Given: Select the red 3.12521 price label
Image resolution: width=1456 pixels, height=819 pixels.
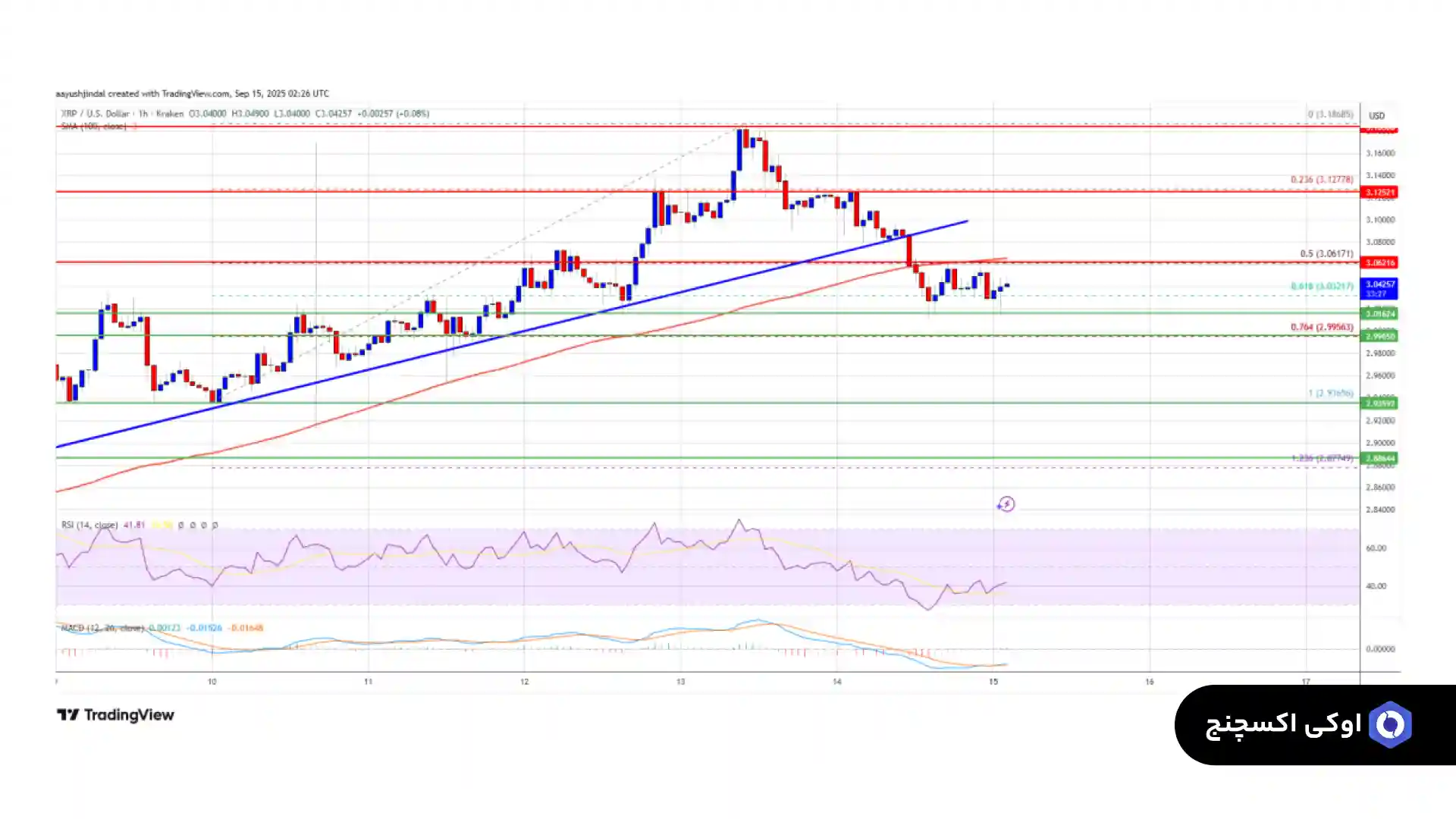Looking at the screenshot, I should (1379, 193).
